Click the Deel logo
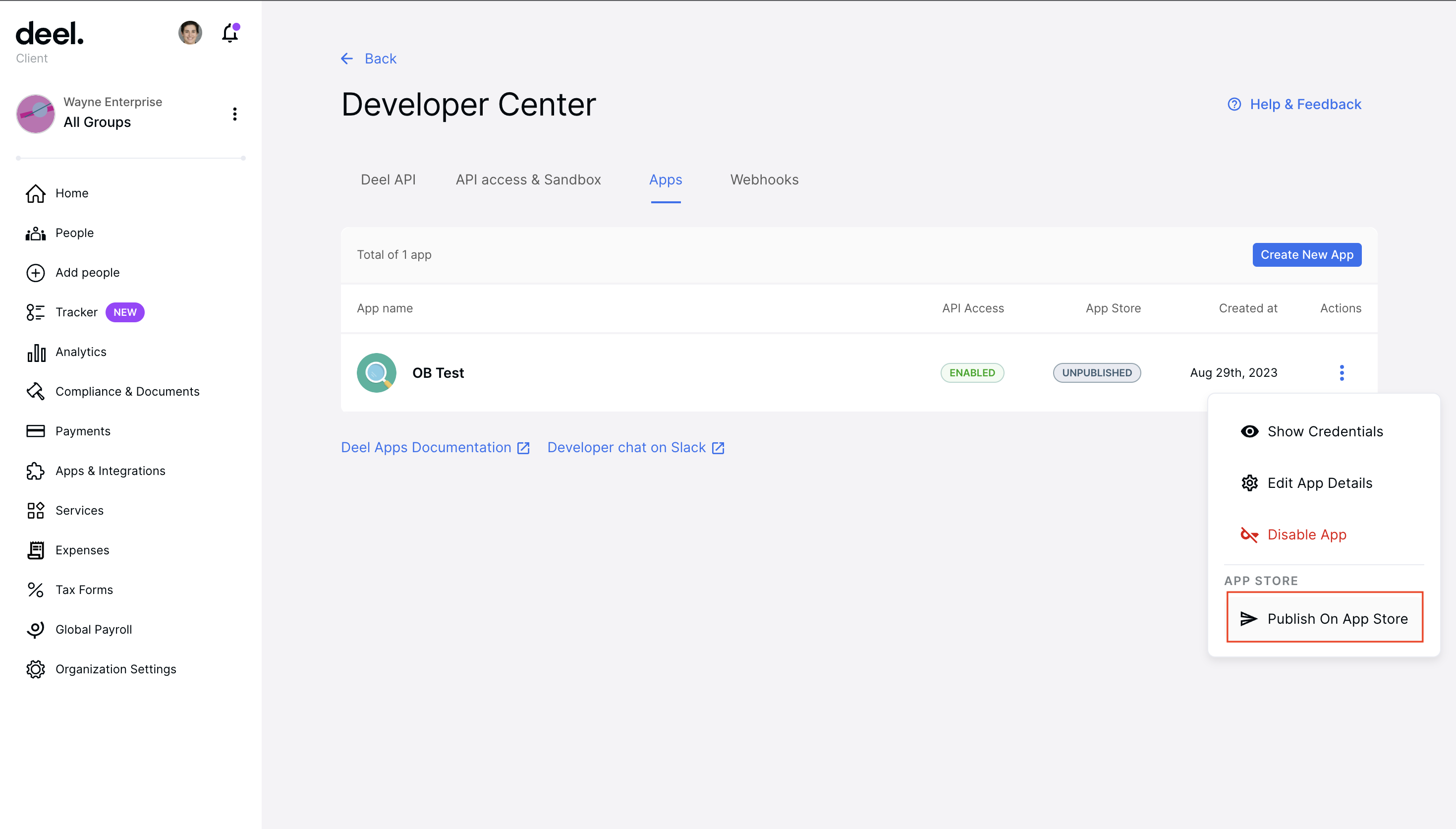Screen dimensions: 1456x829 point(50,34)
